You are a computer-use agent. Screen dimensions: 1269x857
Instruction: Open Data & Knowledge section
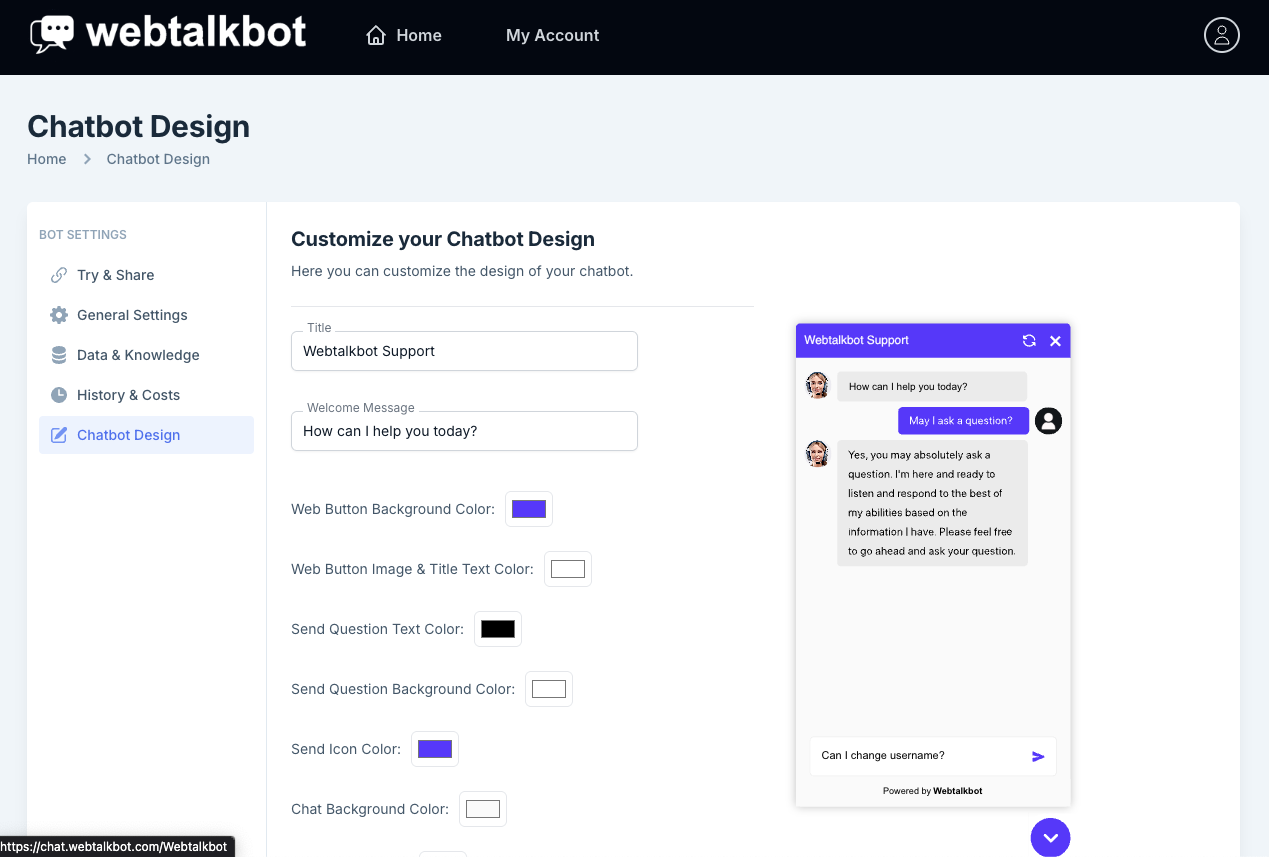[146, 355]
